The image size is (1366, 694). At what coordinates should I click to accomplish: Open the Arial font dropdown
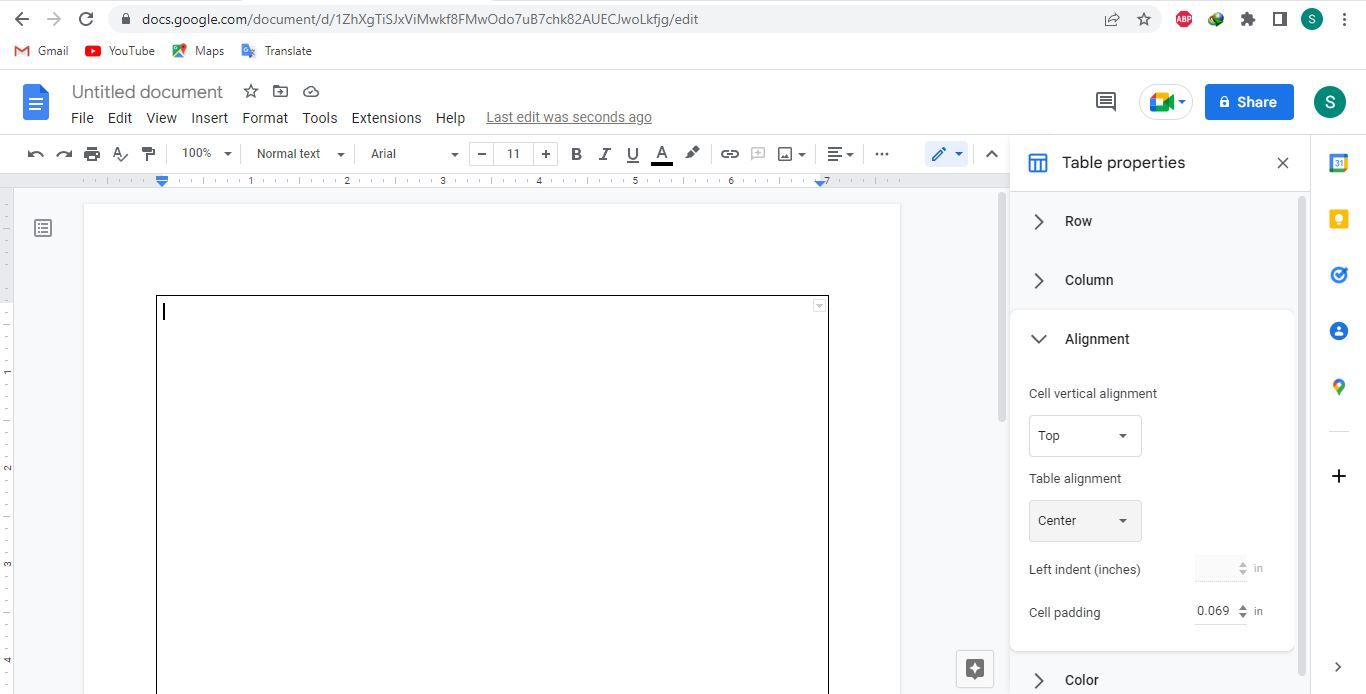click(x=414, y=154)
